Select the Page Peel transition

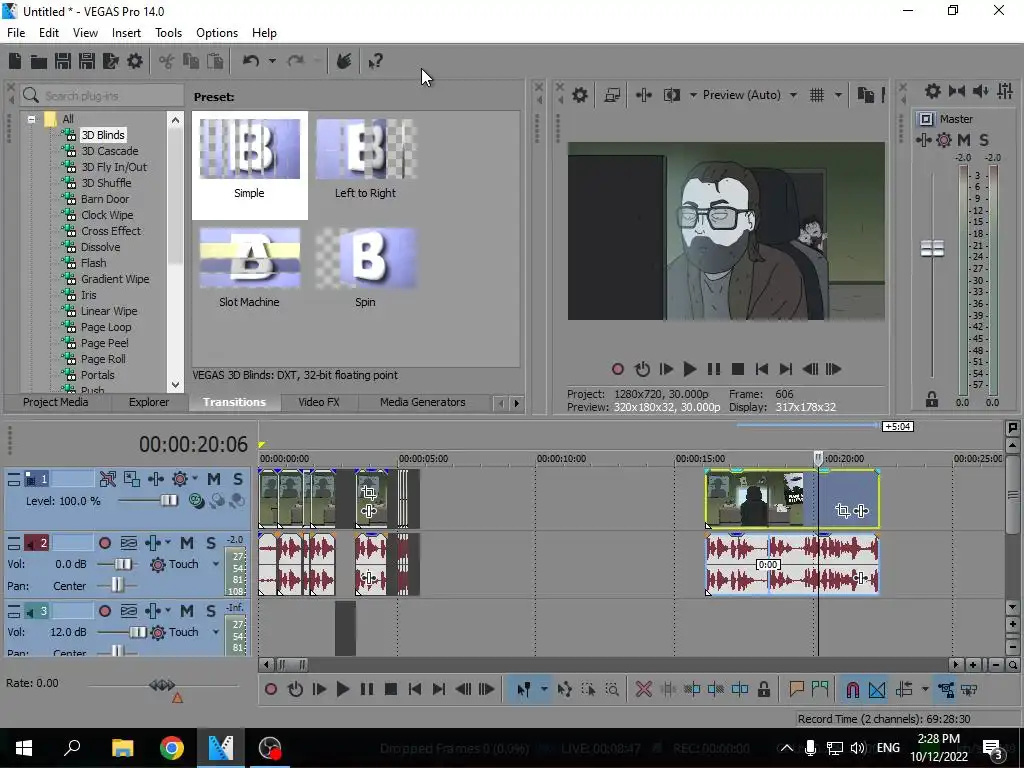pyautogui.click(x=104, y=343)
